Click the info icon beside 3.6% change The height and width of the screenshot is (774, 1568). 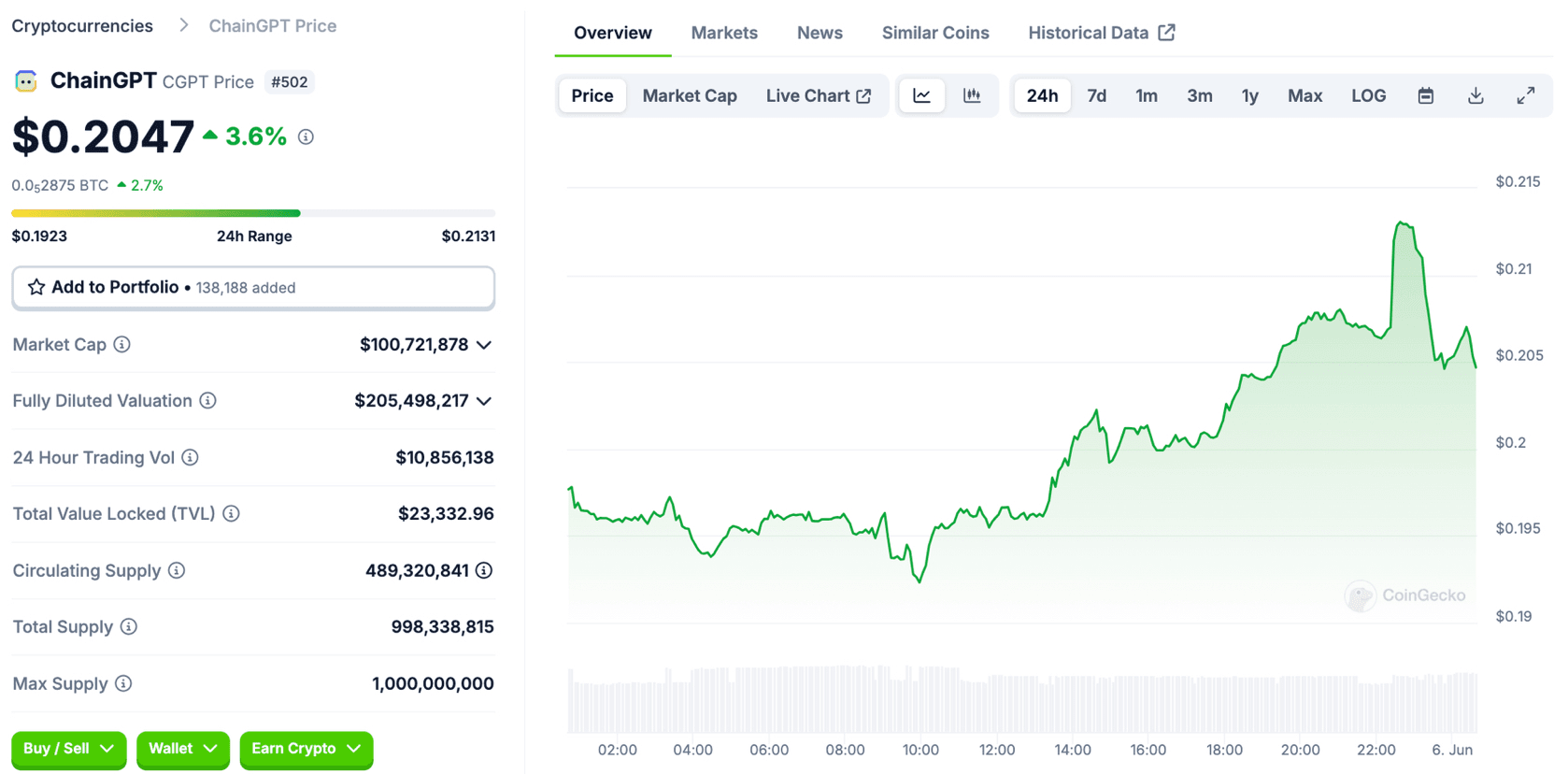pos(306,137)
